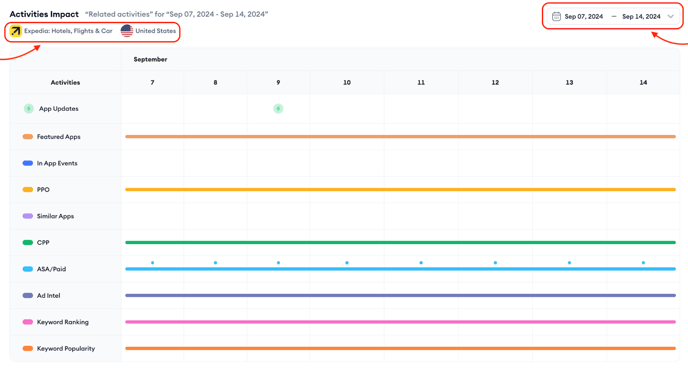This screenshot has width=688, height=370.
Task: Toggle the Similar Apps activity legend
Action: tap(48, 216)
